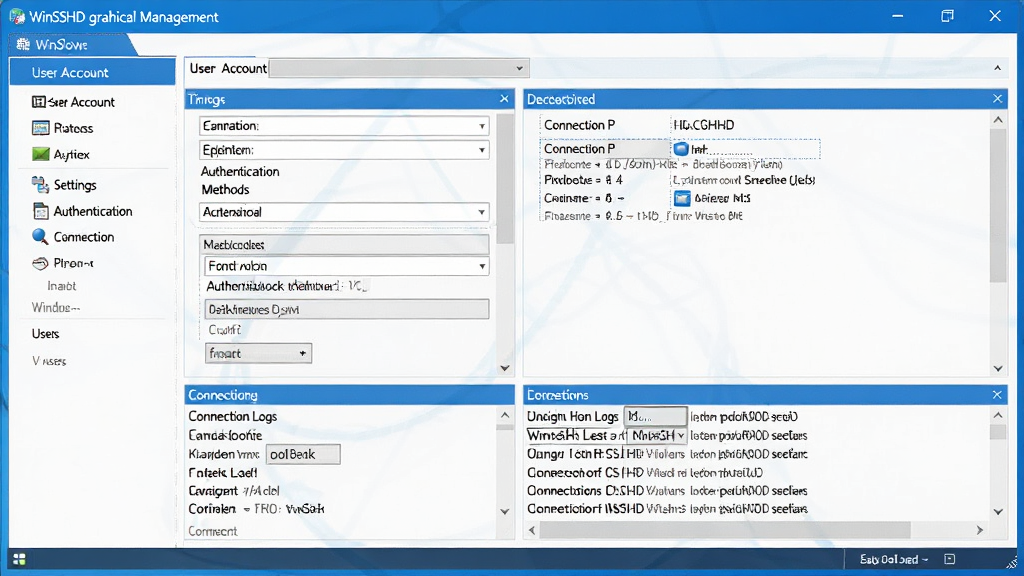Select the WinSowe tab
The image size is (1024, 576).
[72, 44]
